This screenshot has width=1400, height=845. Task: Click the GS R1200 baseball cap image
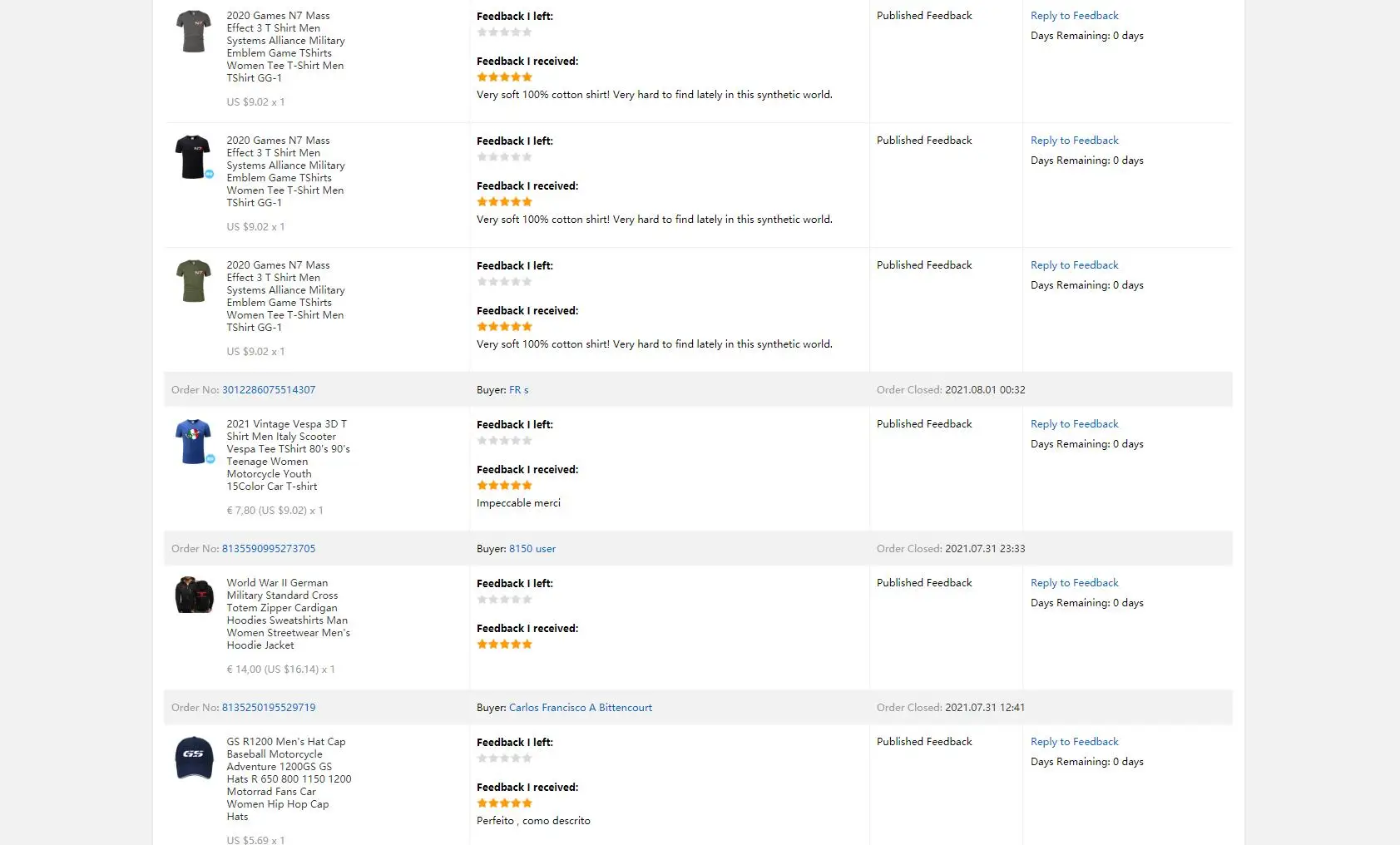coord(194,757)
